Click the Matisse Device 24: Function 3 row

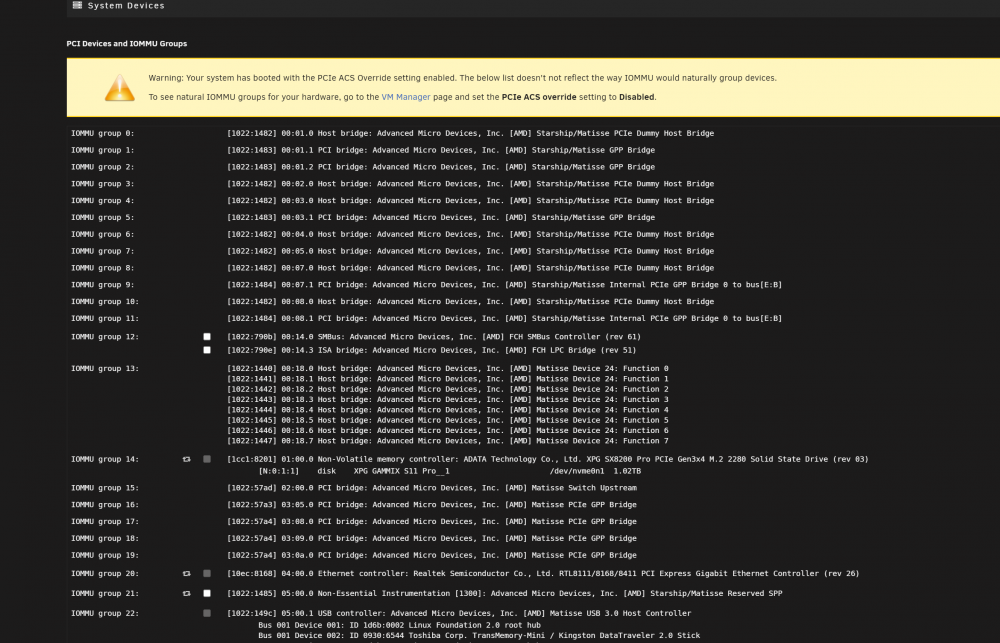(448, 399)
